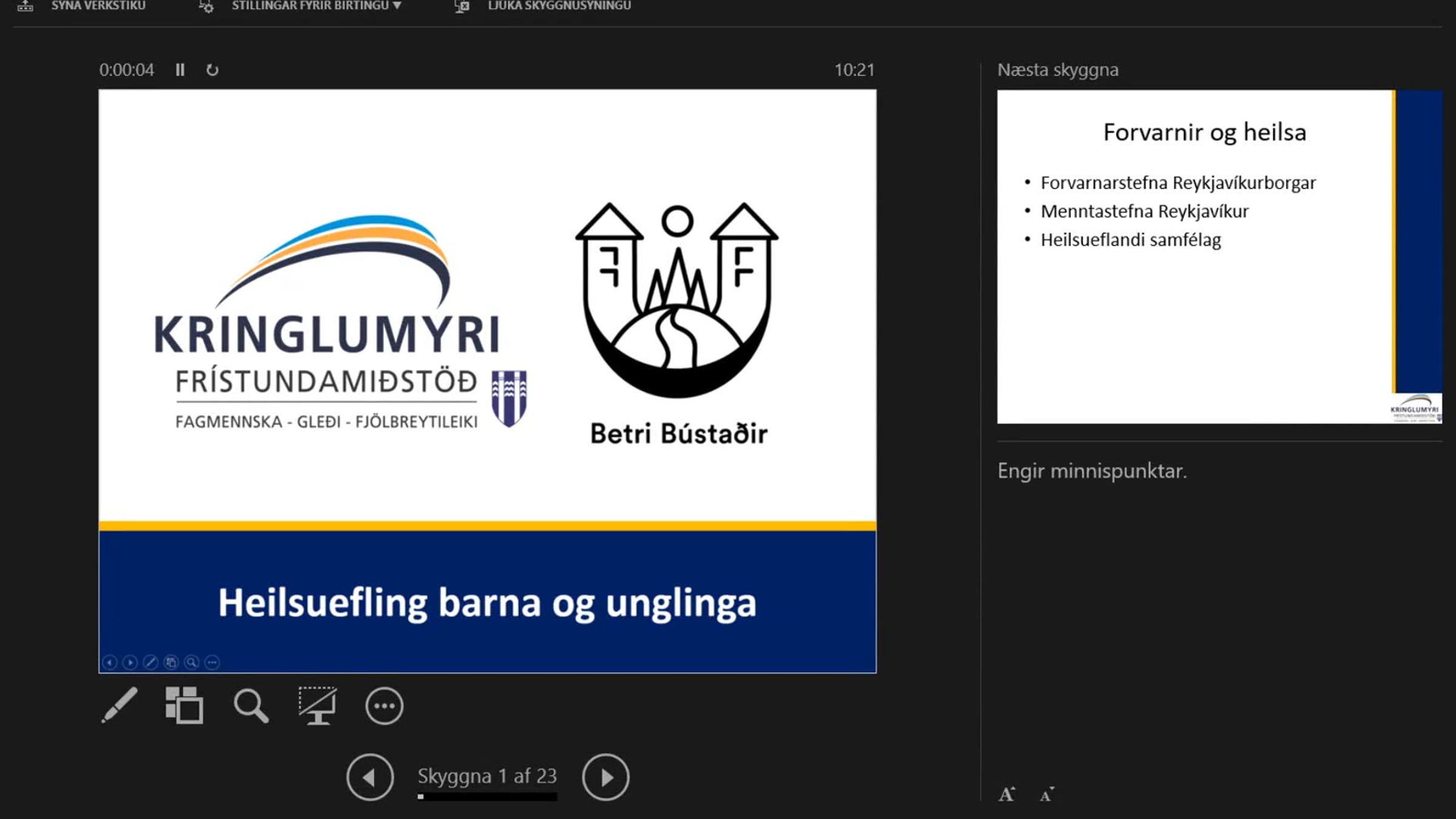Toggle the black screen slide show button
1456x819 pixels.
[x=317, y=706]
